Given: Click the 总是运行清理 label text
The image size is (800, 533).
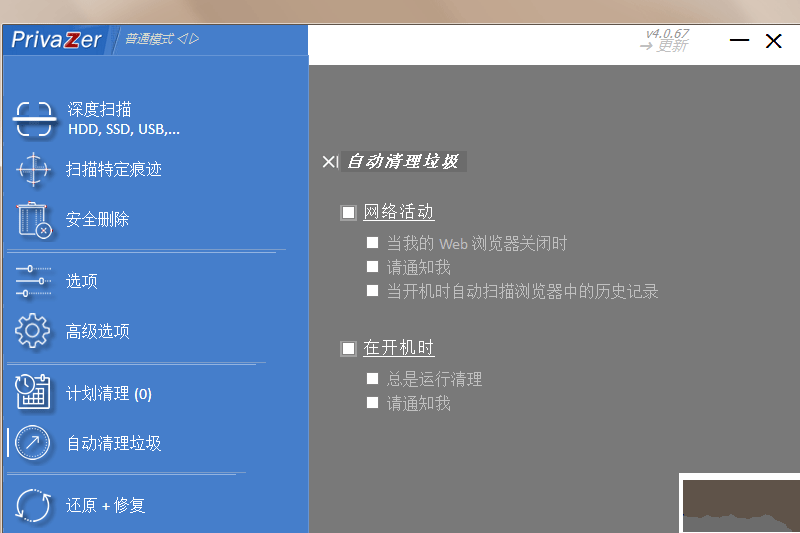Looking at the screenshot, I should pyautogui.click(x=434, y=379).
